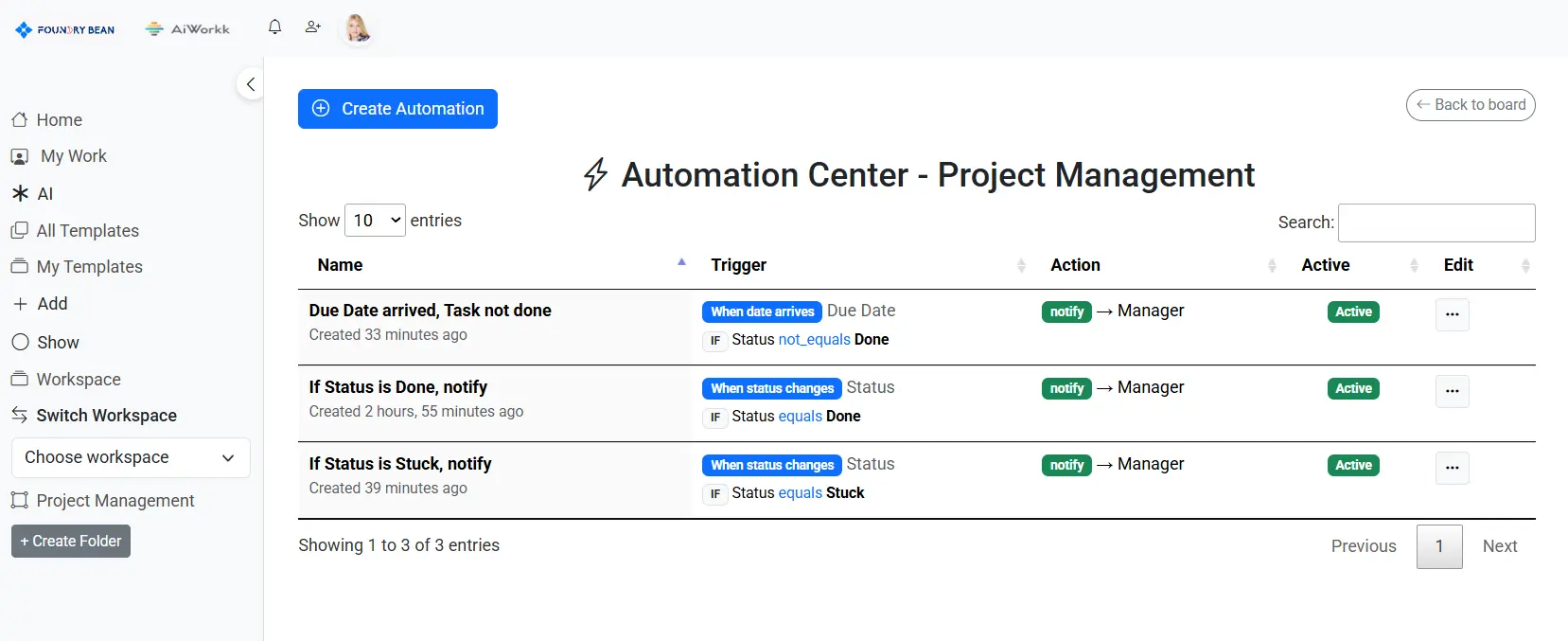Open All Templates in sidebar
Viewport: 1568px width, 641px height.
pyautogui.click(x=75, y=231)
